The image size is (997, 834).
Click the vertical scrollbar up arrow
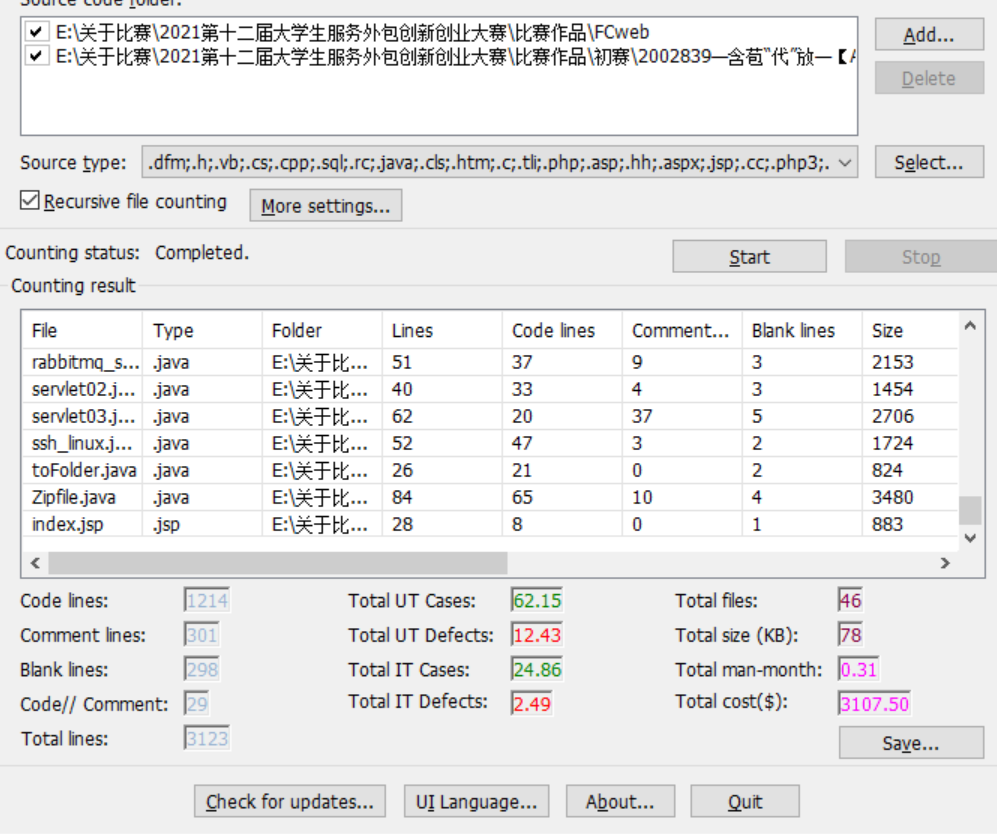(x=970, y=326)
